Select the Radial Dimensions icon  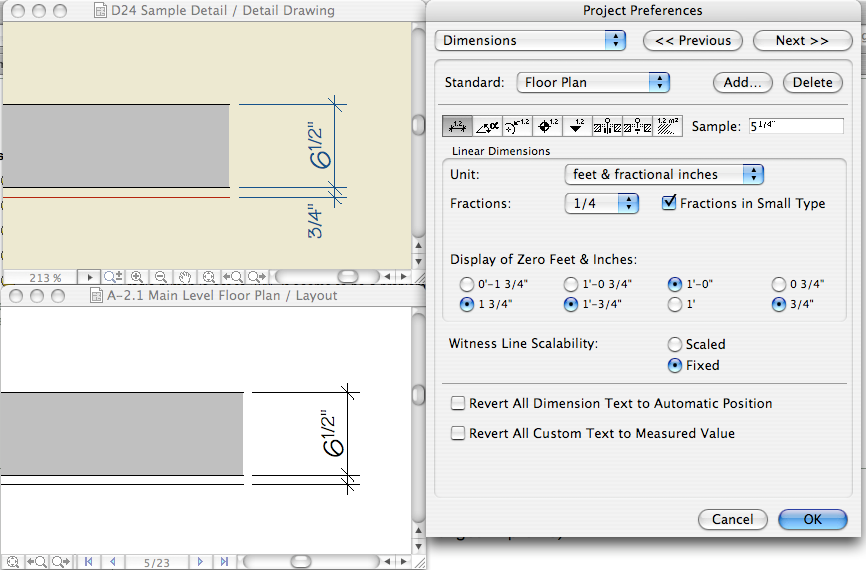(517, 126)
